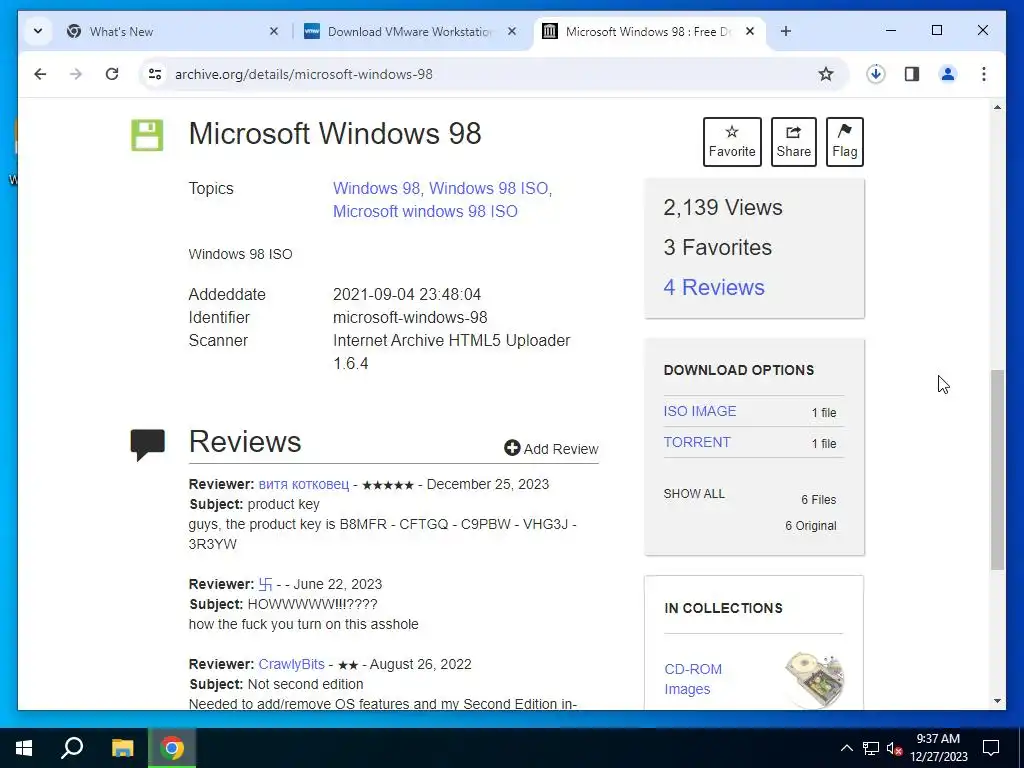The width and height of the screenshot is (1024, 768).
Task: Click the CD-ROM Images collection thumbnail
Action: [814, 679]
